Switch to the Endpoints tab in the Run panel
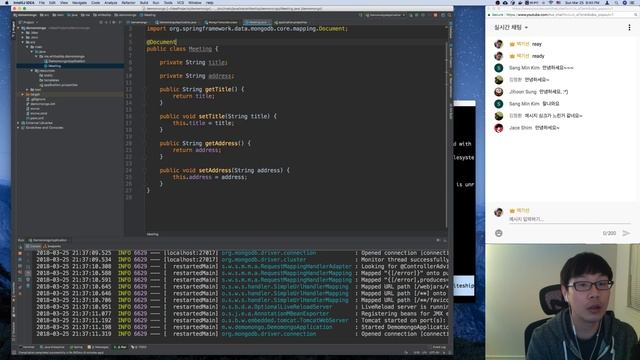The width and height of the screenshot is (640, 360). pyautogui.click(x=53, y=246)
